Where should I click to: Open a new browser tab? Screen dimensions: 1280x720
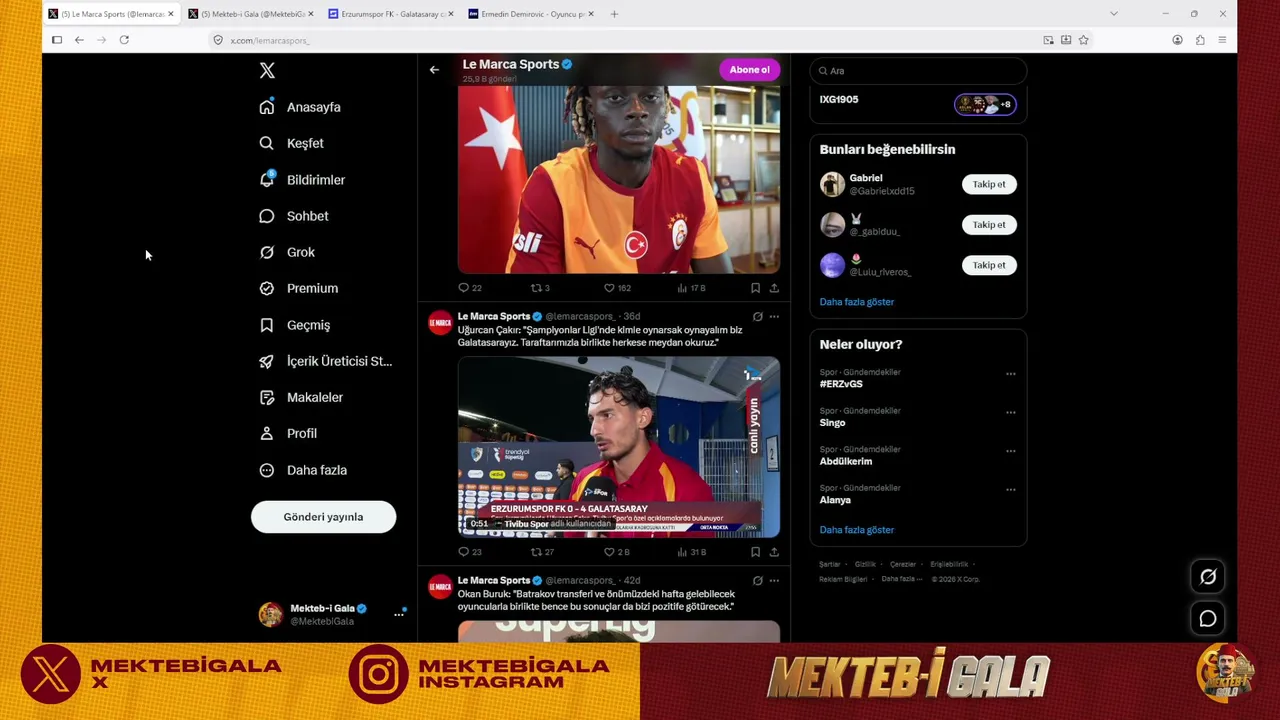click(614, 14)
